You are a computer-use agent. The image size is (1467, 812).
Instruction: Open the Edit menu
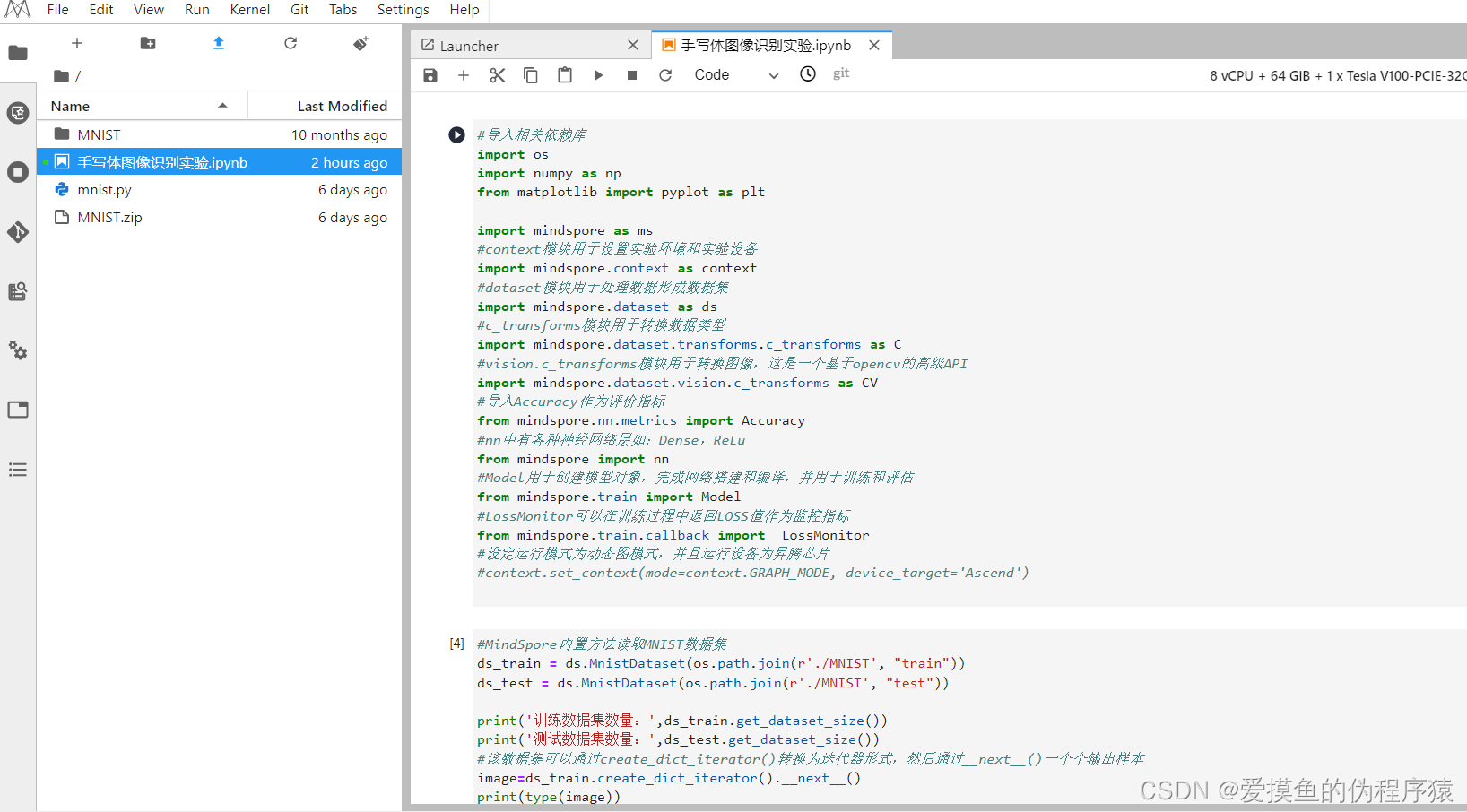101,10
